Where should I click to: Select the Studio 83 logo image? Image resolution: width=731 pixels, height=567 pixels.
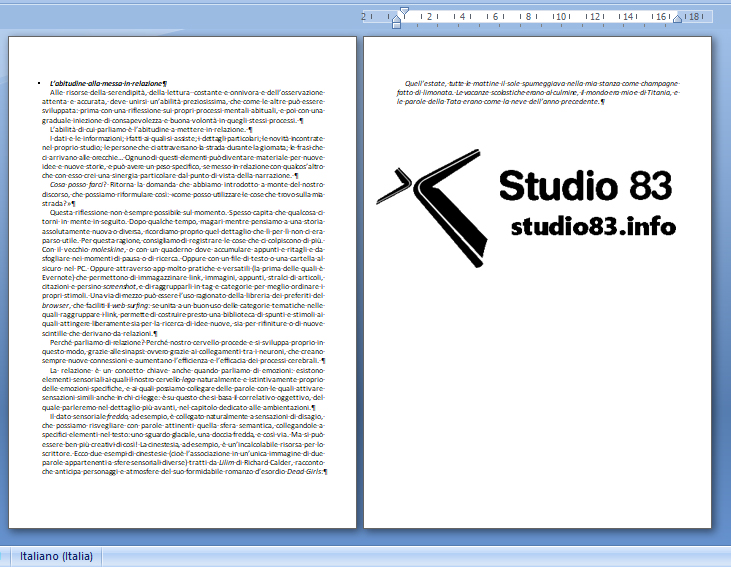(526, 208)
